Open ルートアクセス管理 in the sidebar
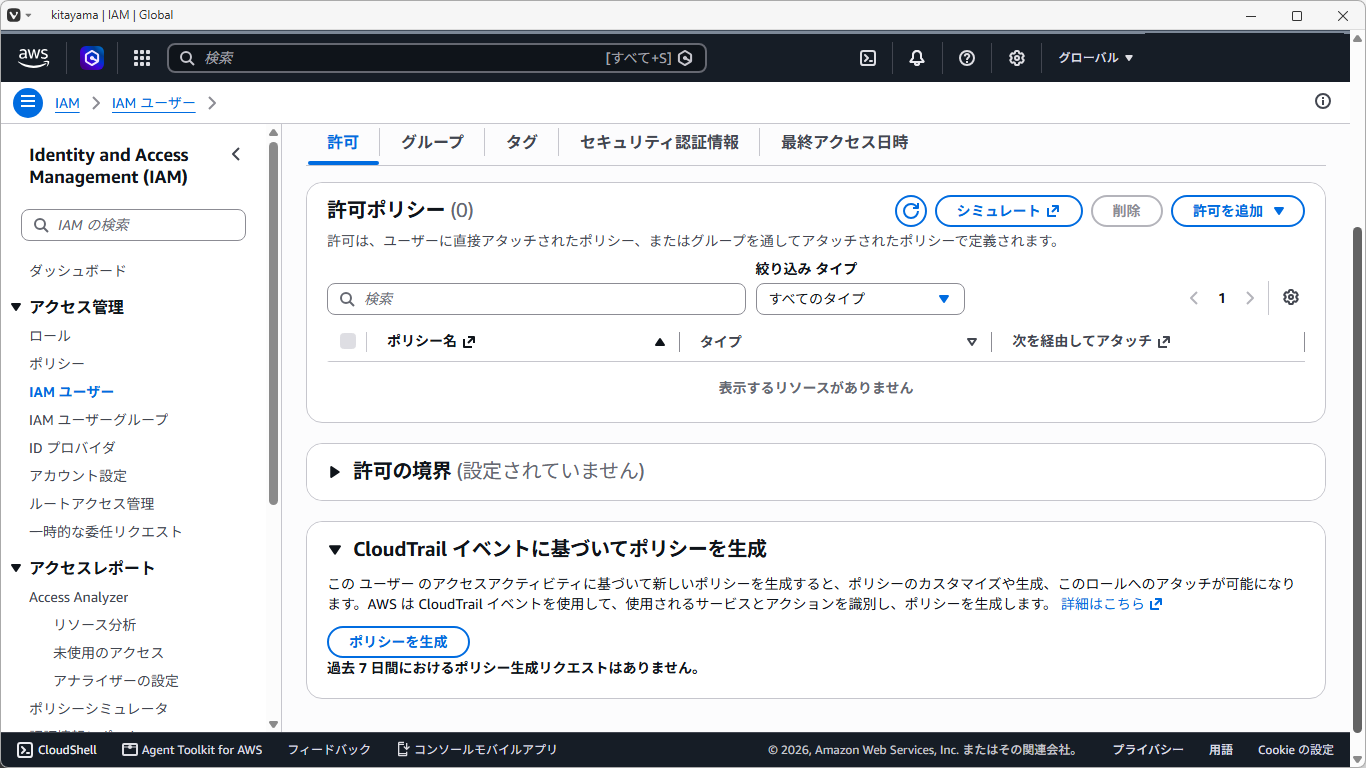Image resolution: width=1366 pixels, height=768 pixels. [x=92, y=504]
